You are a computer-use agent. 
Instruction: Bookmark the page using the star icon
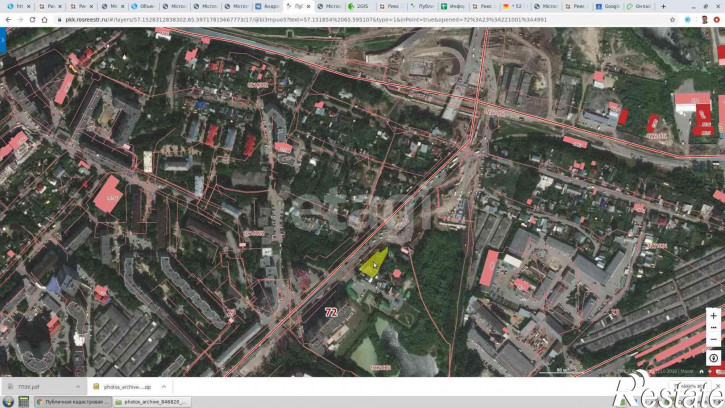pos(672,19)
